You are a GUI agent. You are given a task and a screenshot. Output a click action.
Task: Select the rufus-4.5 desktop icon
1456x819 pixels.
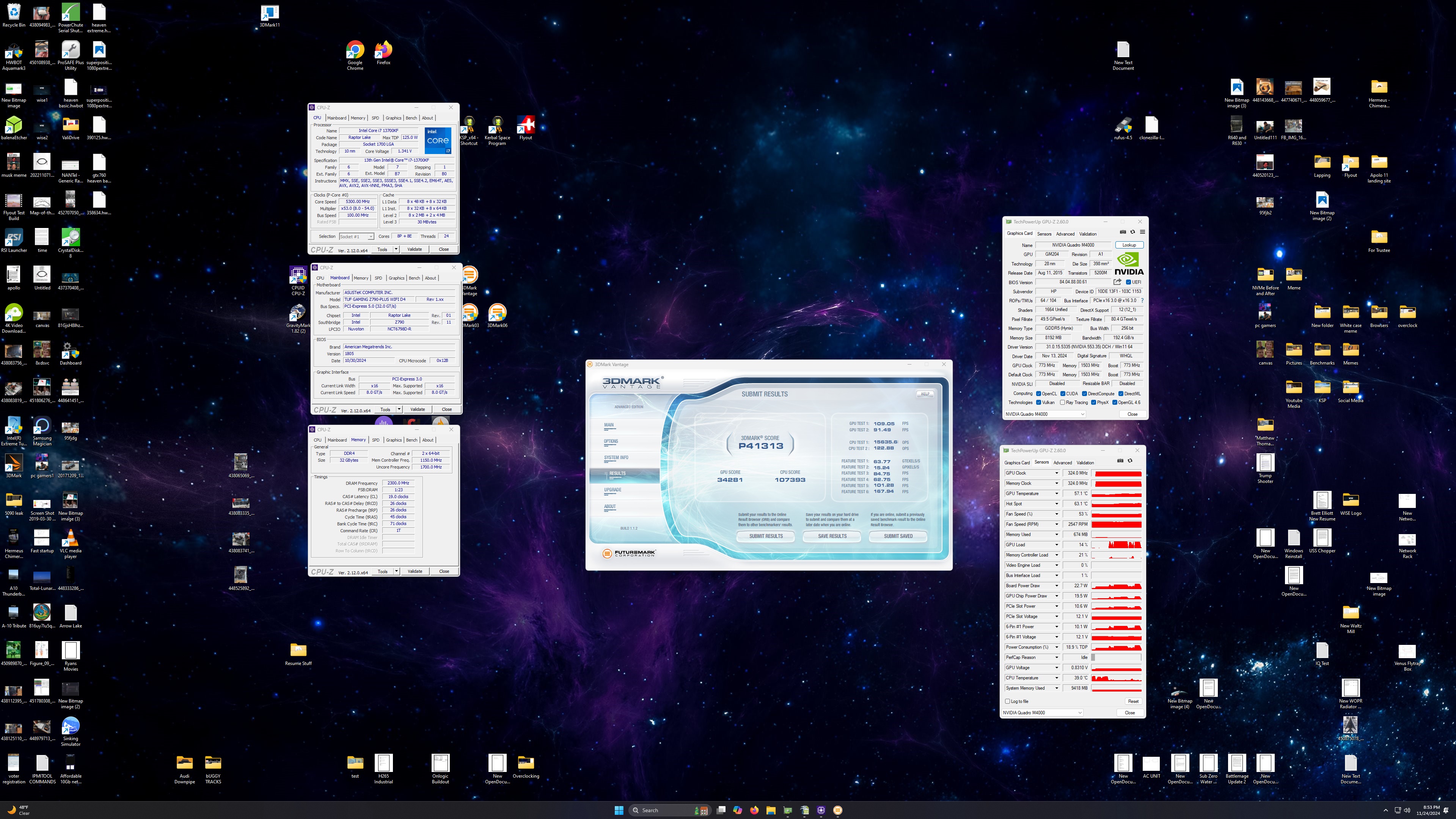point(1123,128)
